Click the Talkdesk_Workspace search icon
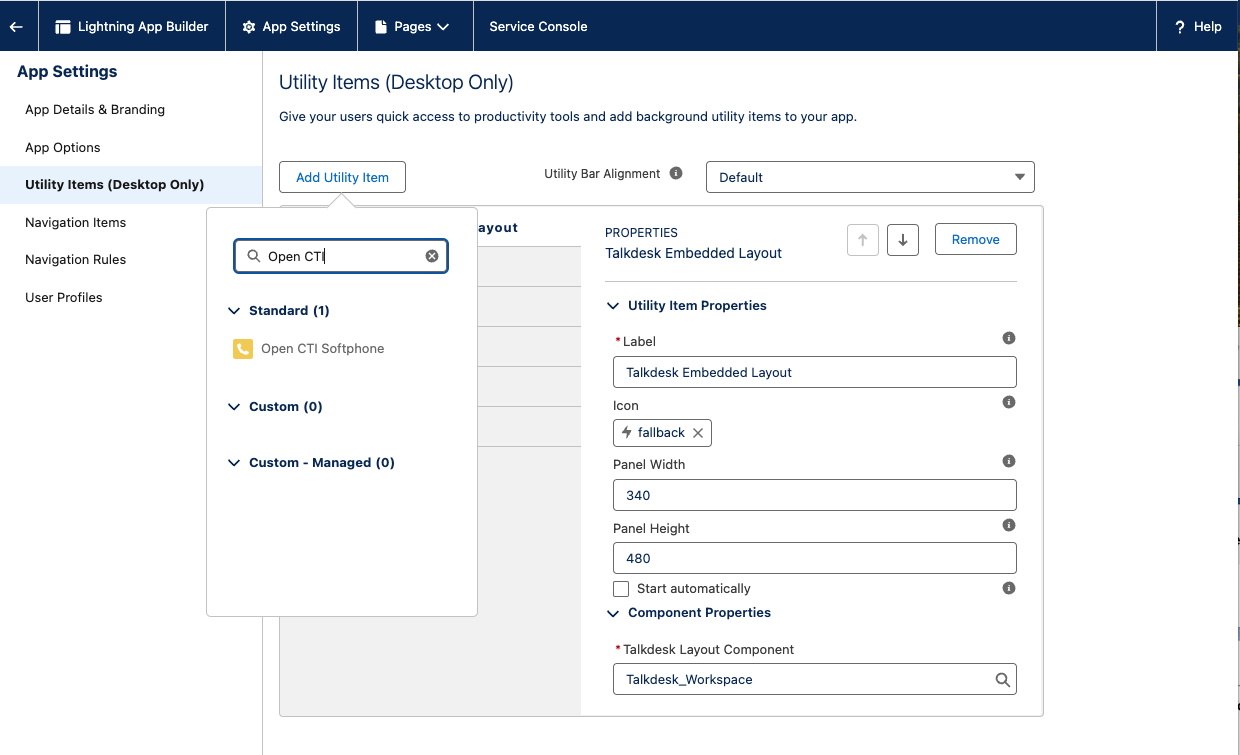This screenshot has height=755, width=1240. pos(1002,680)
